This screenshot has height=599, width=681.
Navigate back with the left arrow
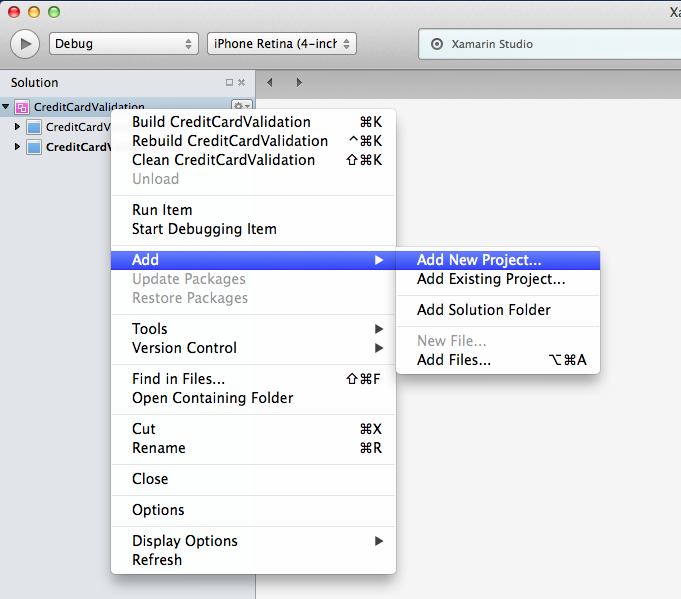[270, 83]
